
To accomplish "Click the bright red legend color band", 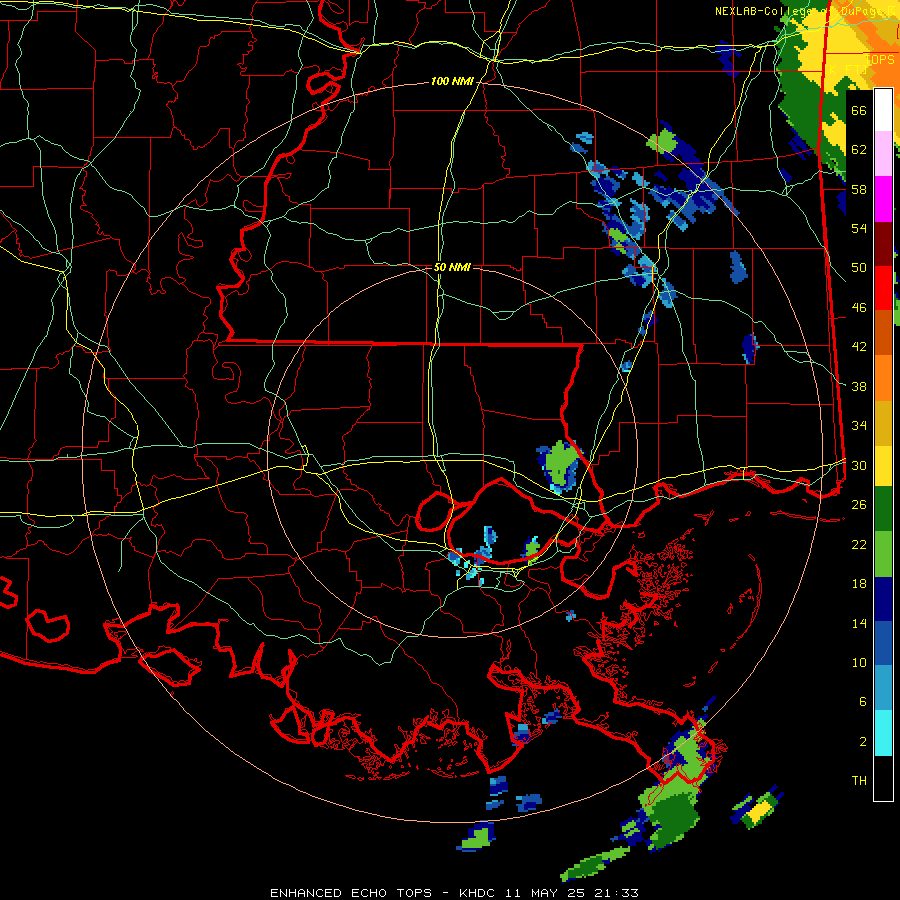I will tap(883, 288).
